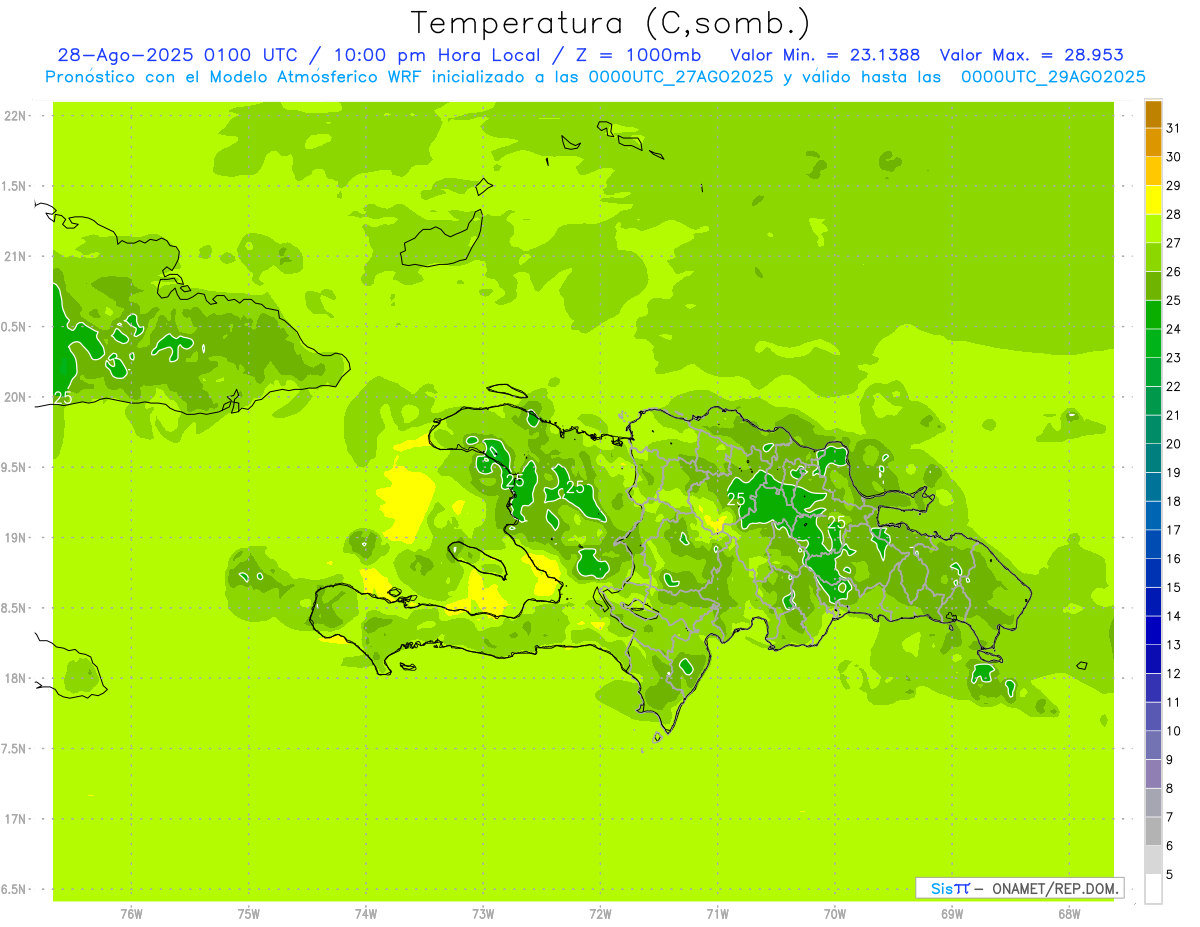Click 'Valor Max. = 28.953' in header
Screen dimensions: 1200x927
1031,55
